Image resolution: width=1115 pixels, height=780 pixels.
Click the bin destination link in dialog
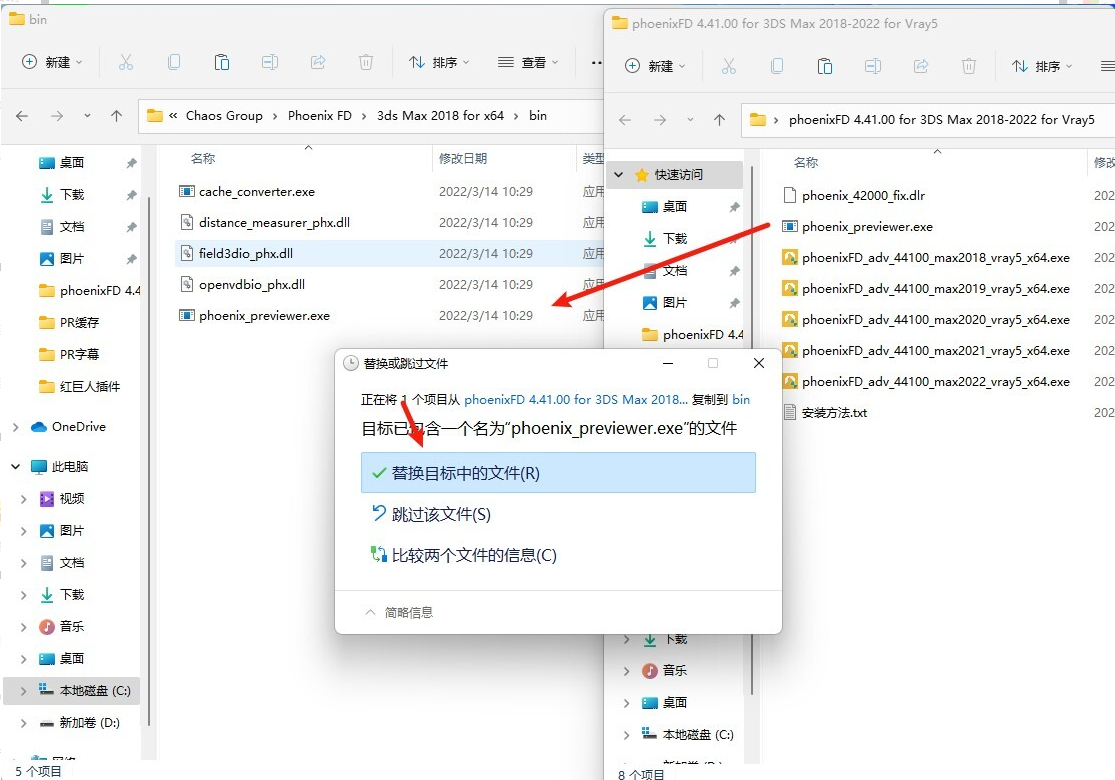pos(741,400)
